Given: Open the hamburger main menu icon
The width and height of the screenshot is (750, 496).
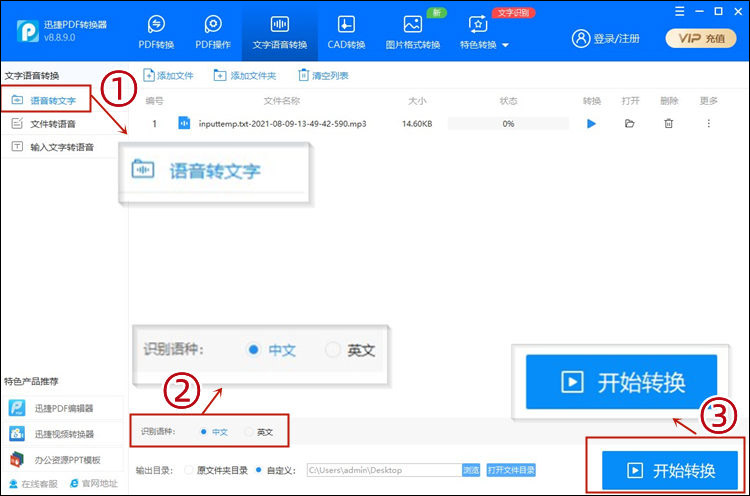Looking at the screenshot, I should (679, 11).
